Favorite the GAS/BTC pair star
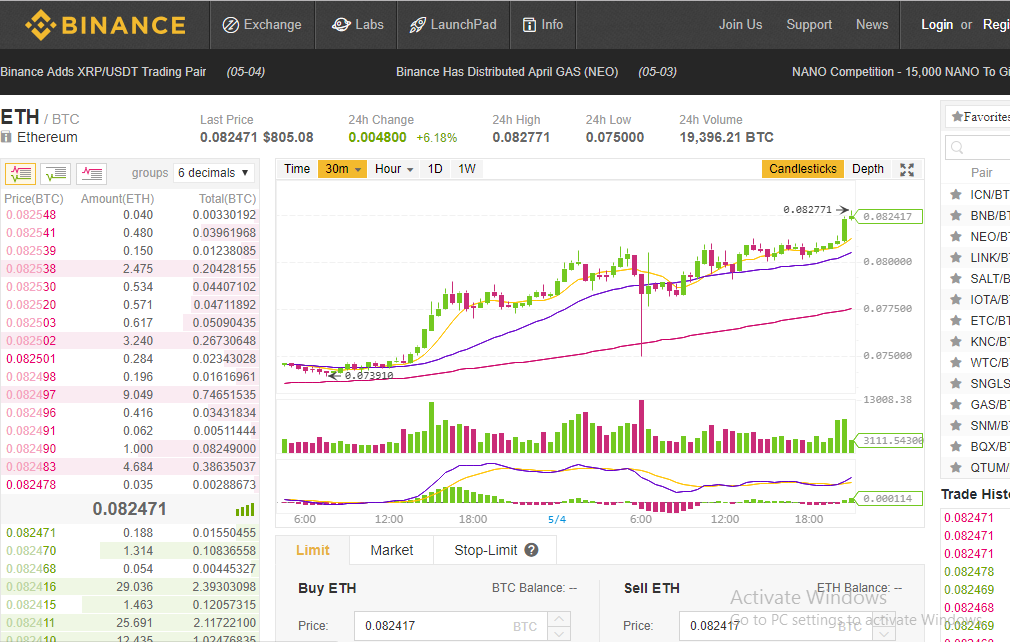The height and width of the screenshot is (642, 1010). click(x=956, y=404)
